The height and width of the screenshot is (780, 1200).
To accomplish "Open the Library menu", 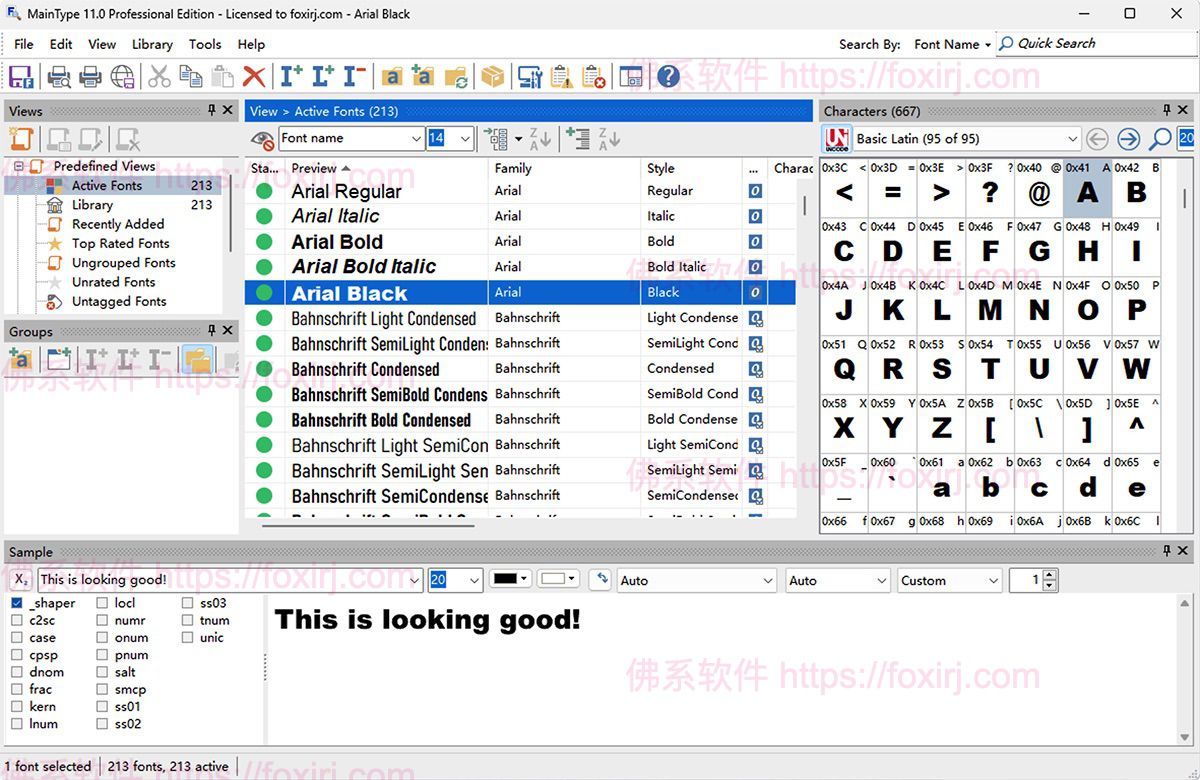I will click(x=152, y=44).
